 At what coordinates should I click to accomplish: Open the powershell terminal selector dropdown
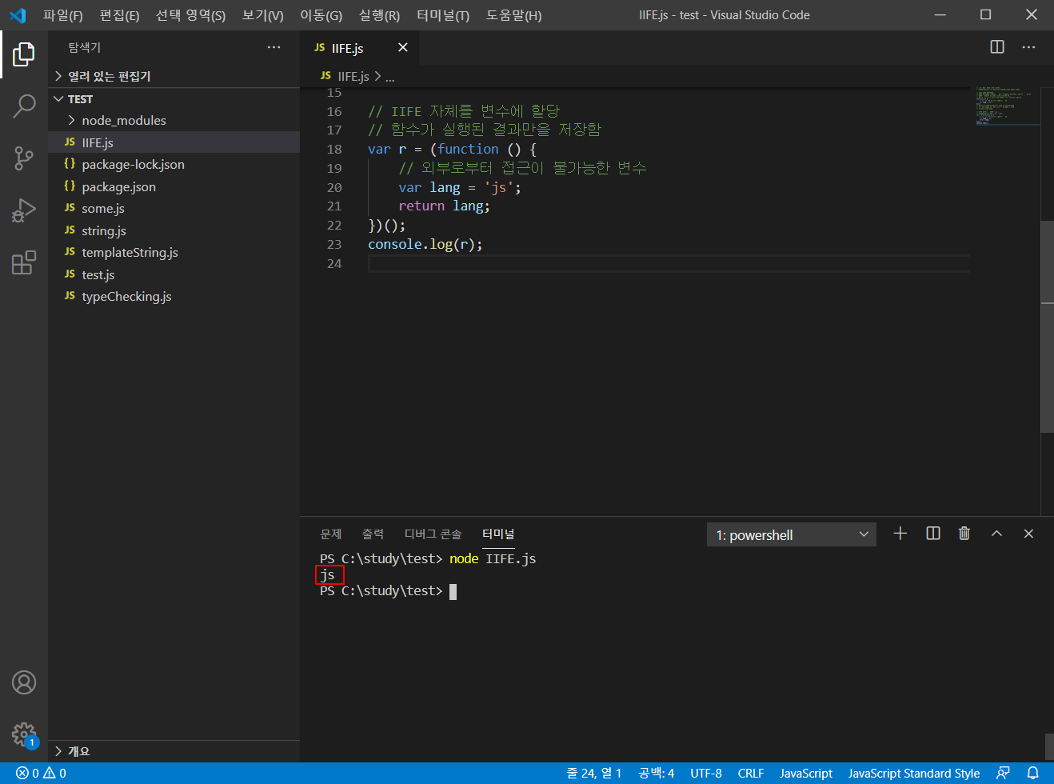point(791,535)
